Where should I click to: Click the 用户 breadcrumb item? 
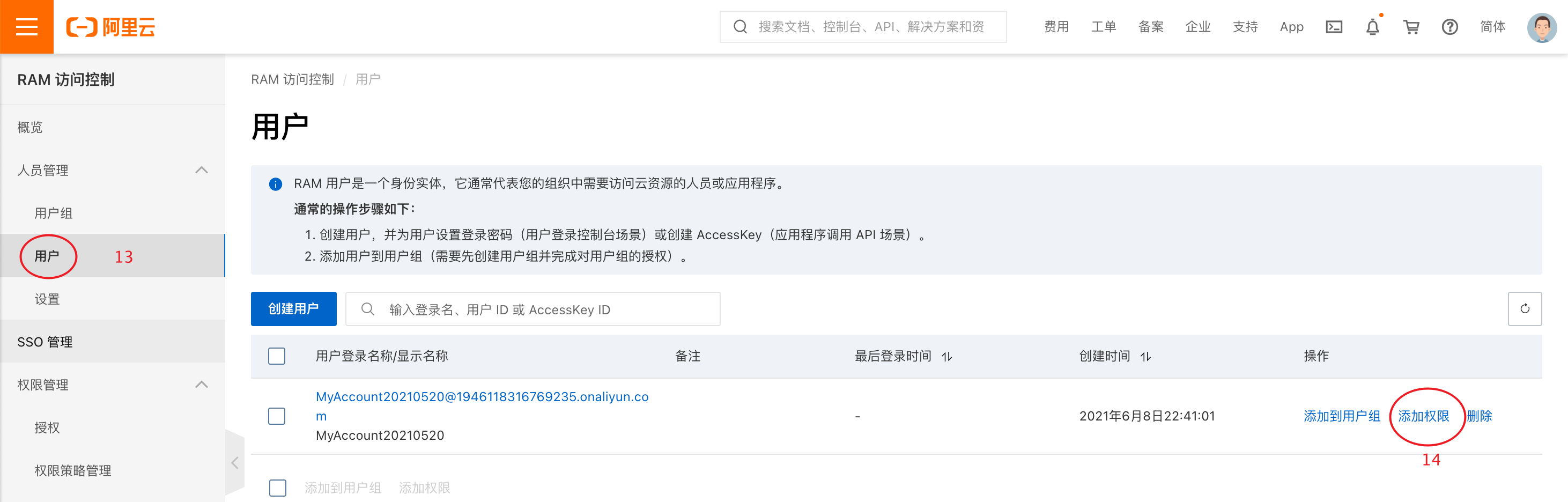coord(368,80)
